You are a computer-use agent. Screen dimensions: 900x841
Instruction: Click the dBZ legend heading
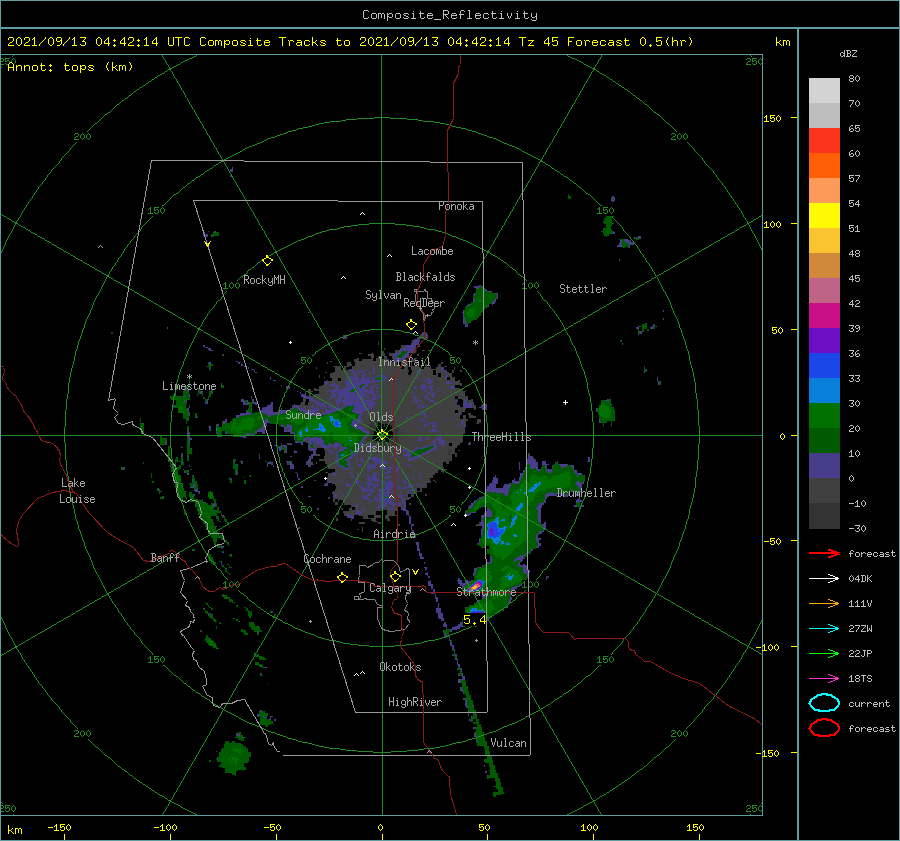point(848,53)
